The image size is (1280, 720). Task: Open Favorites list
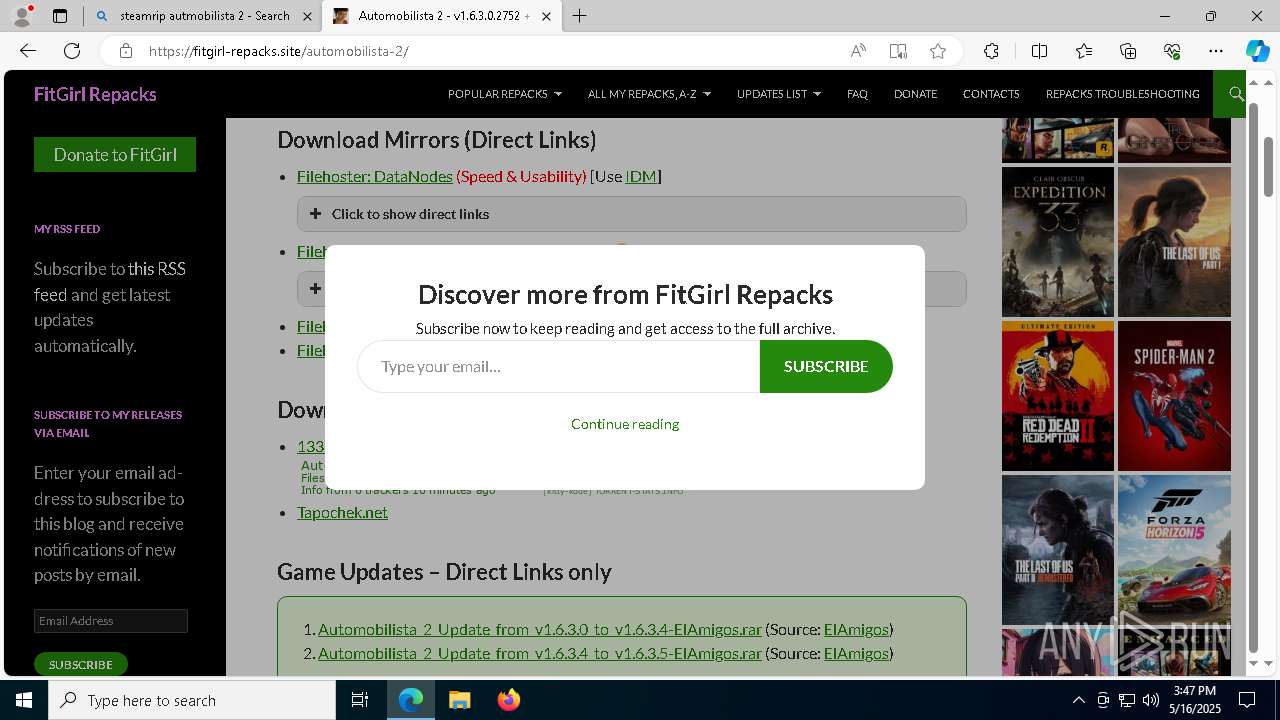pos(1084,51)
